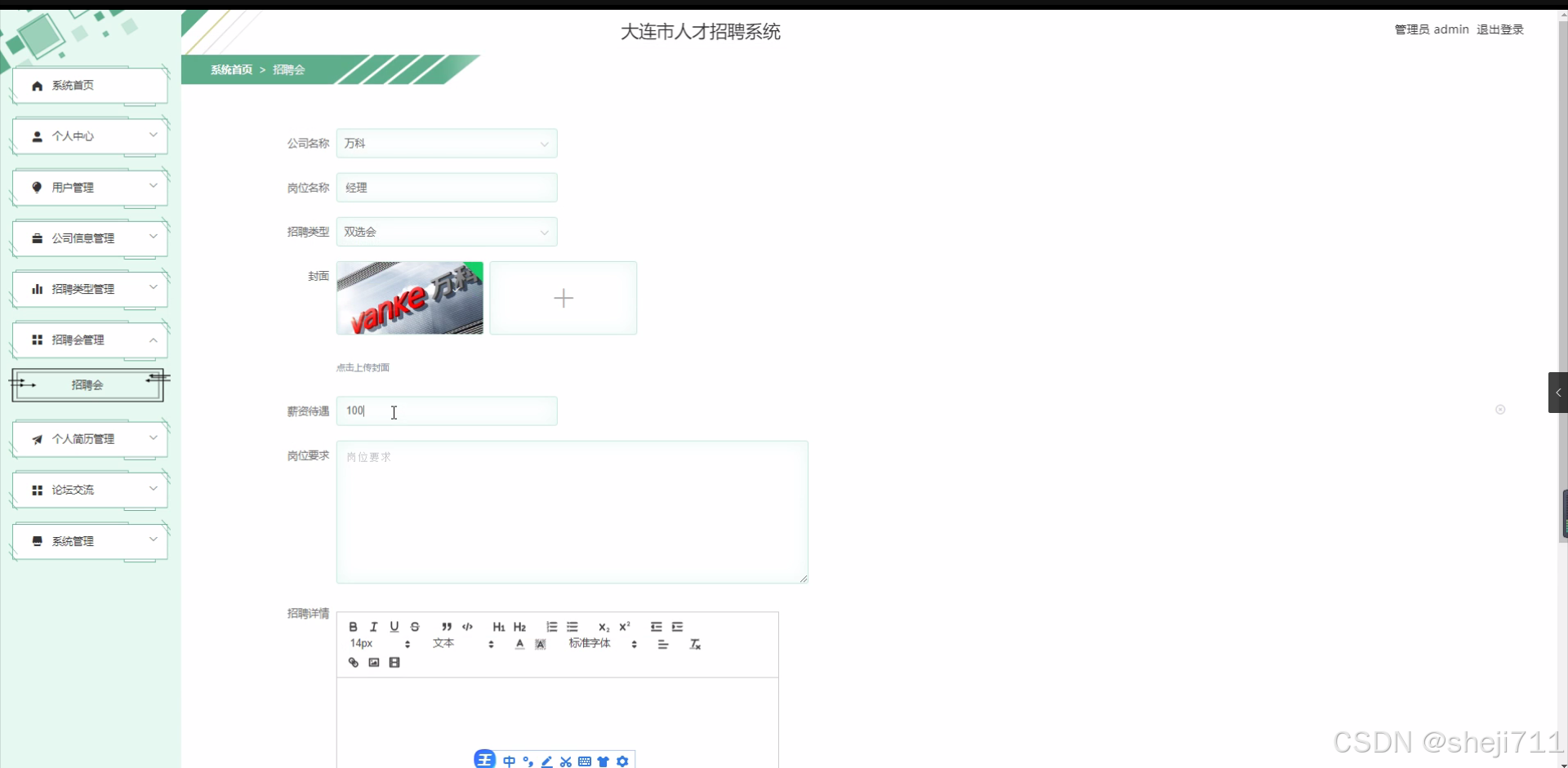Switch input method to English mode
1568x768 pixels.
click(x=510, y=761)
